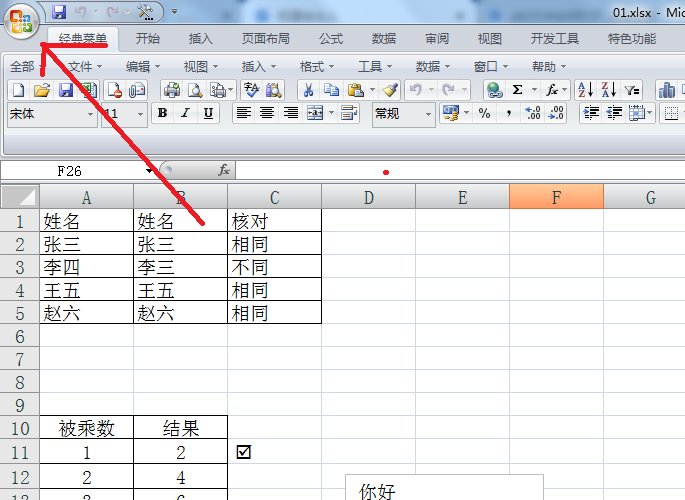Image resolution: width=685 pixels, height=500 pixels.
Task: Click the permission-restricted document icon
Action: pyautogui.click(x=114, y=90)
